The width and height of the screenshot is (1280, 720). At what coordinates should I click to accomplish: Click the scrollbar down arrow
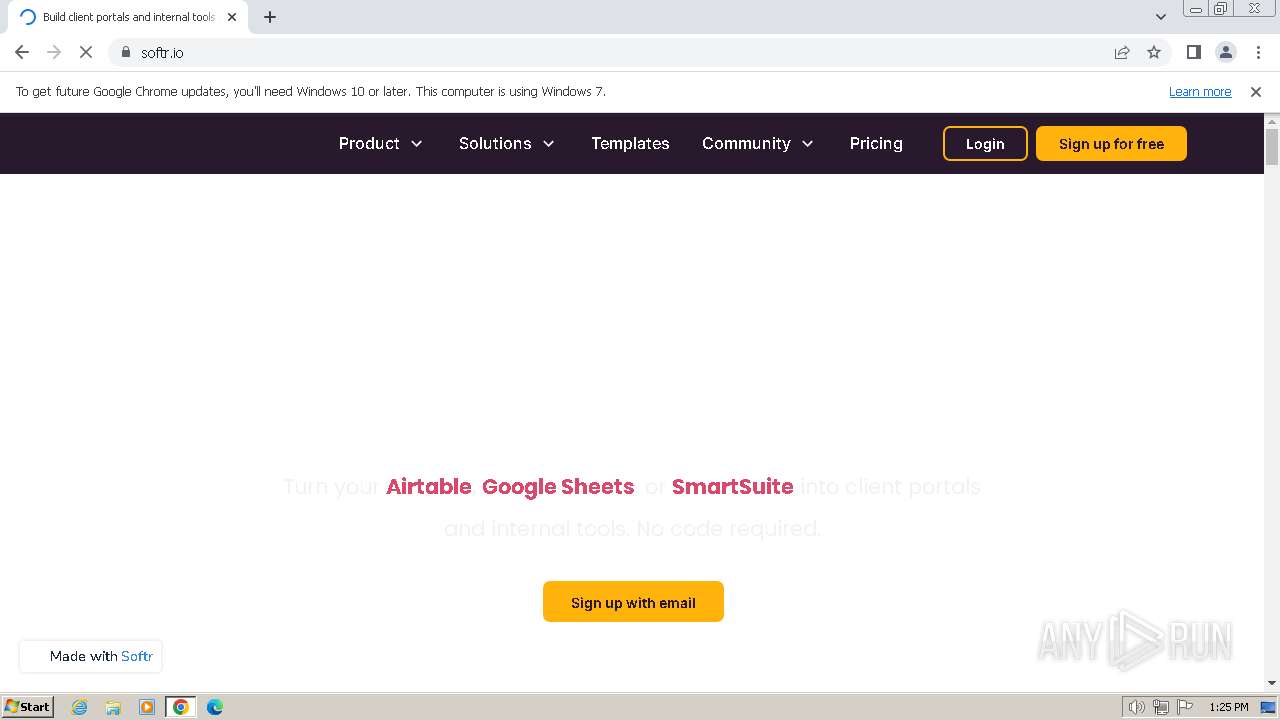coord(1272,683)
